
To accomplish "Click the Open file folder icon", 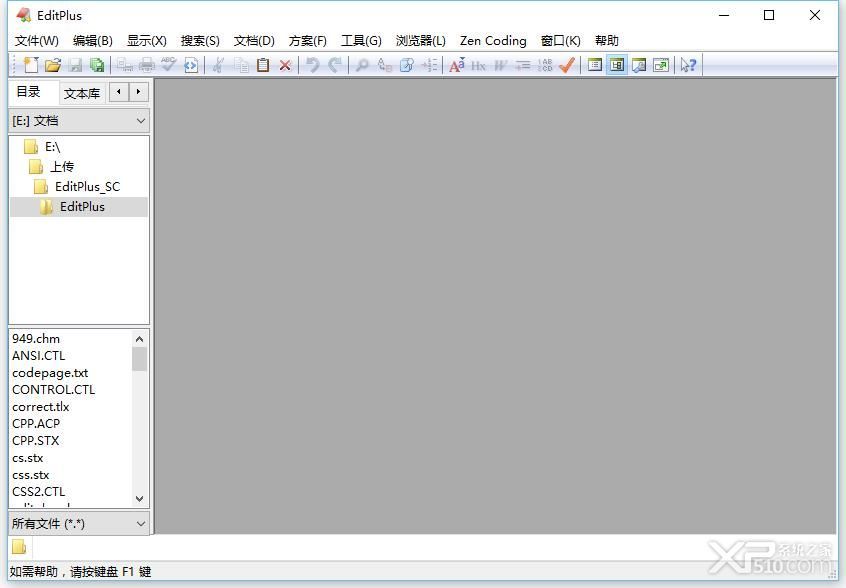I will 53,65.
